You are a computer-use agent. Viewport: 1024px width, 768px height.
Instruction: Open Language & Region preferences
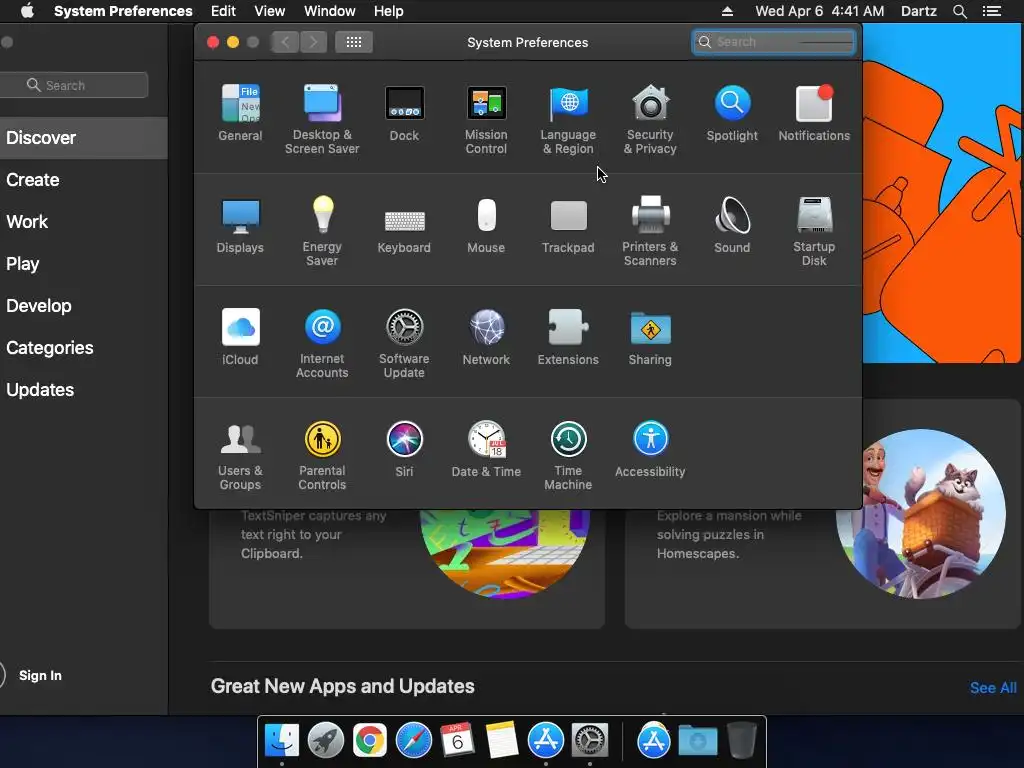(x=568, y=119)
